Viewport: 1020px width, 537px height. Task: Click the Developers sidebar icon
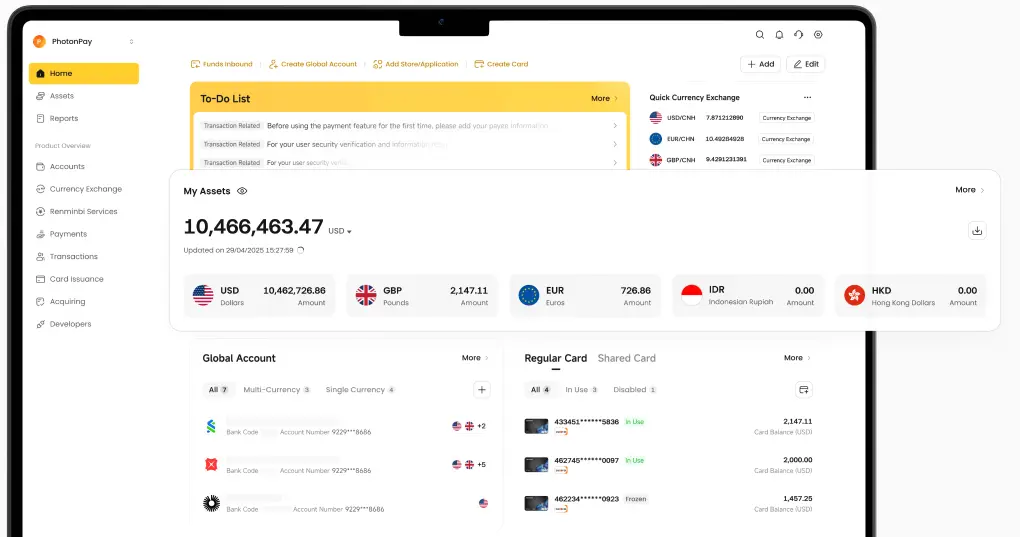click(x=40, y=324)
